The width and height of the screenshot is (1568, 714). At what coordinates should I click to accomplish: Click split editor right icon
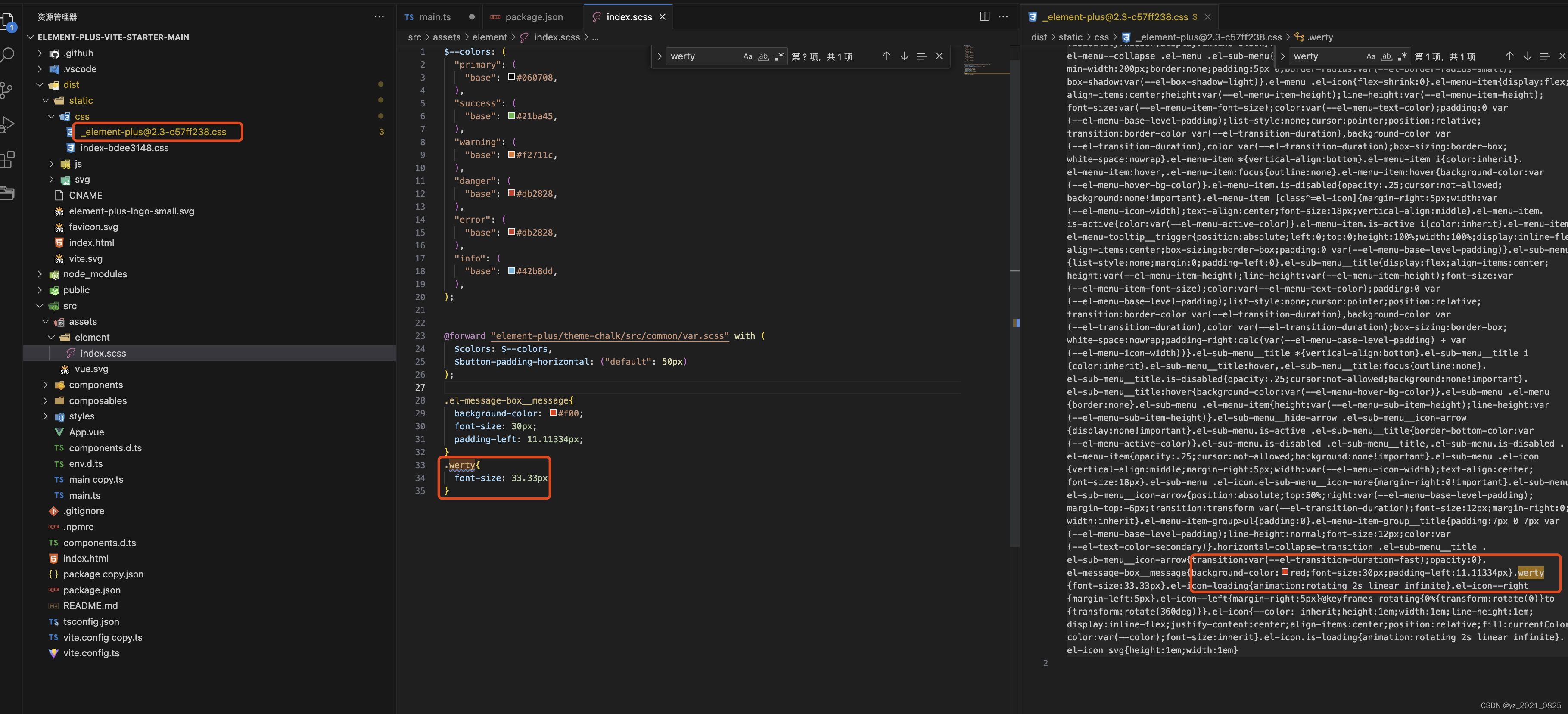point(984,16)
